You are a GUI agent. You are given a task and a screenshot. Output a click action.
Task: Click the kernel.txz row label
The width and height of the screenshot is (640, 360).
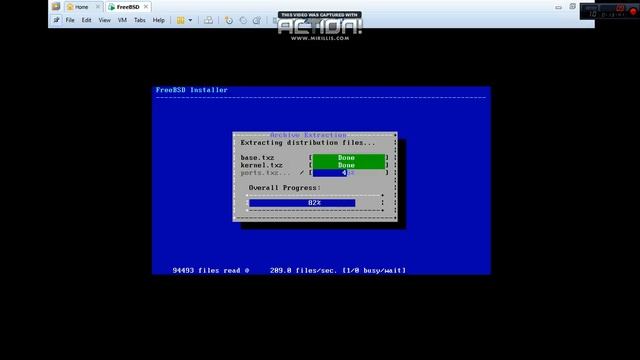pos(261,165)
